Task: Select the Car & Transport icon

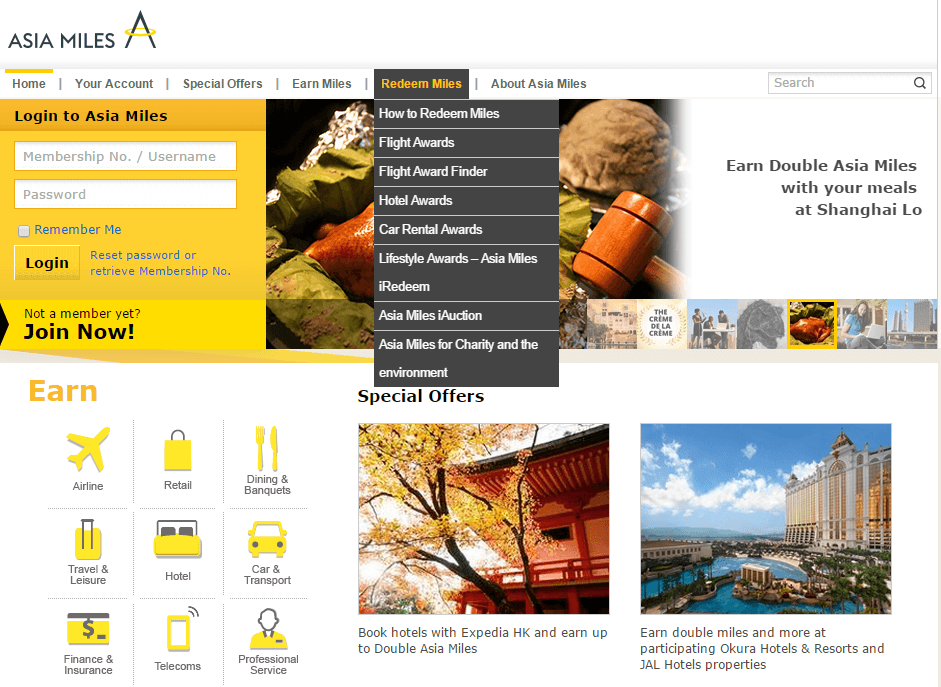Action: [267, 539]
